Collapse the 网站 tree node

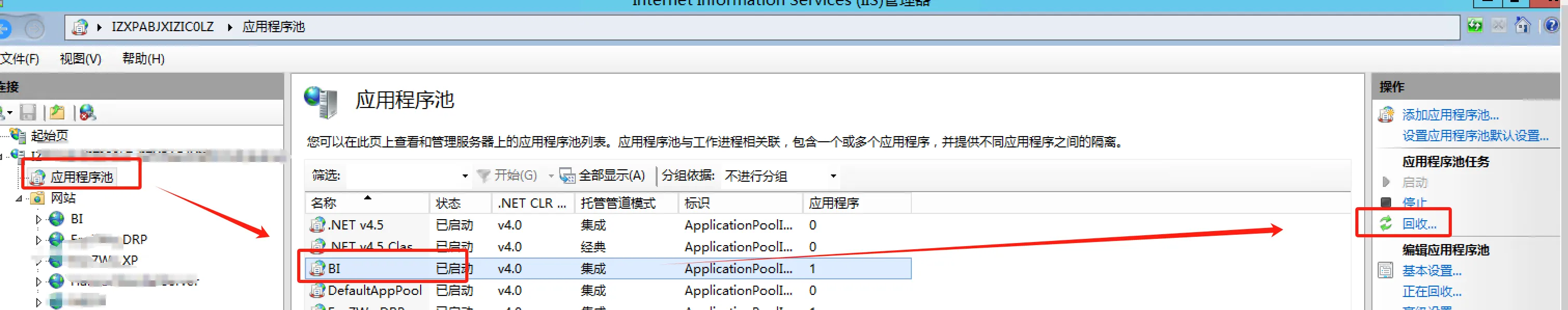pos(19,198)
